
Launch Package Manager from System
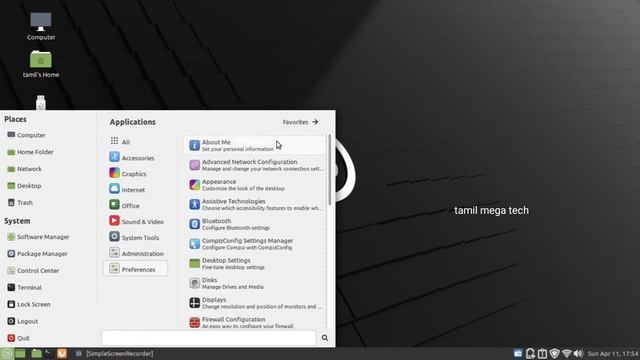tap(37, 253)
